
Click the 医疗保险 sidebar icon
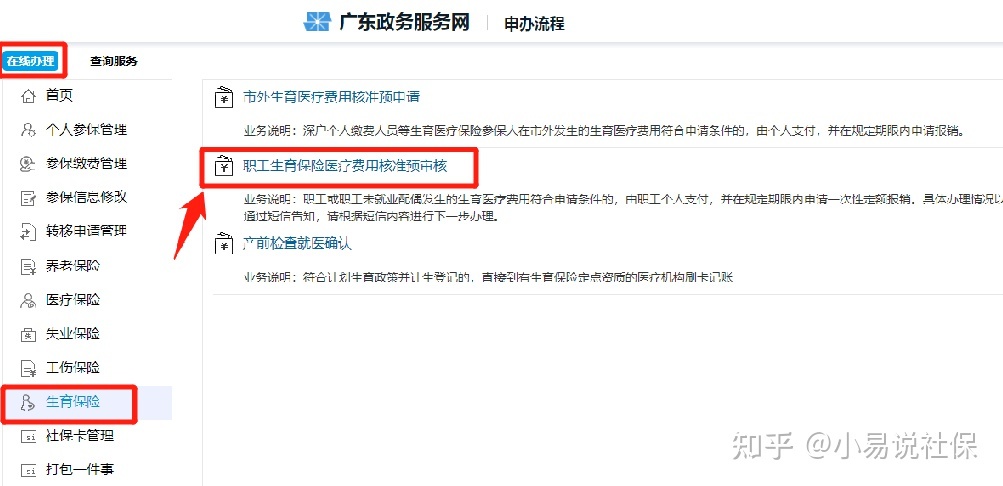point(28,300)
